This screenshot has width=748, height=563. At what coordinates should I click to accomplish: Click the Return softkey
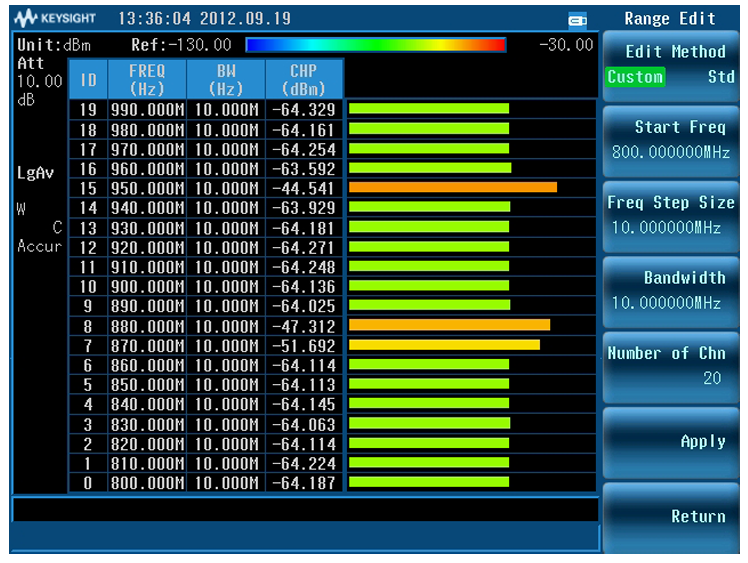671,517
